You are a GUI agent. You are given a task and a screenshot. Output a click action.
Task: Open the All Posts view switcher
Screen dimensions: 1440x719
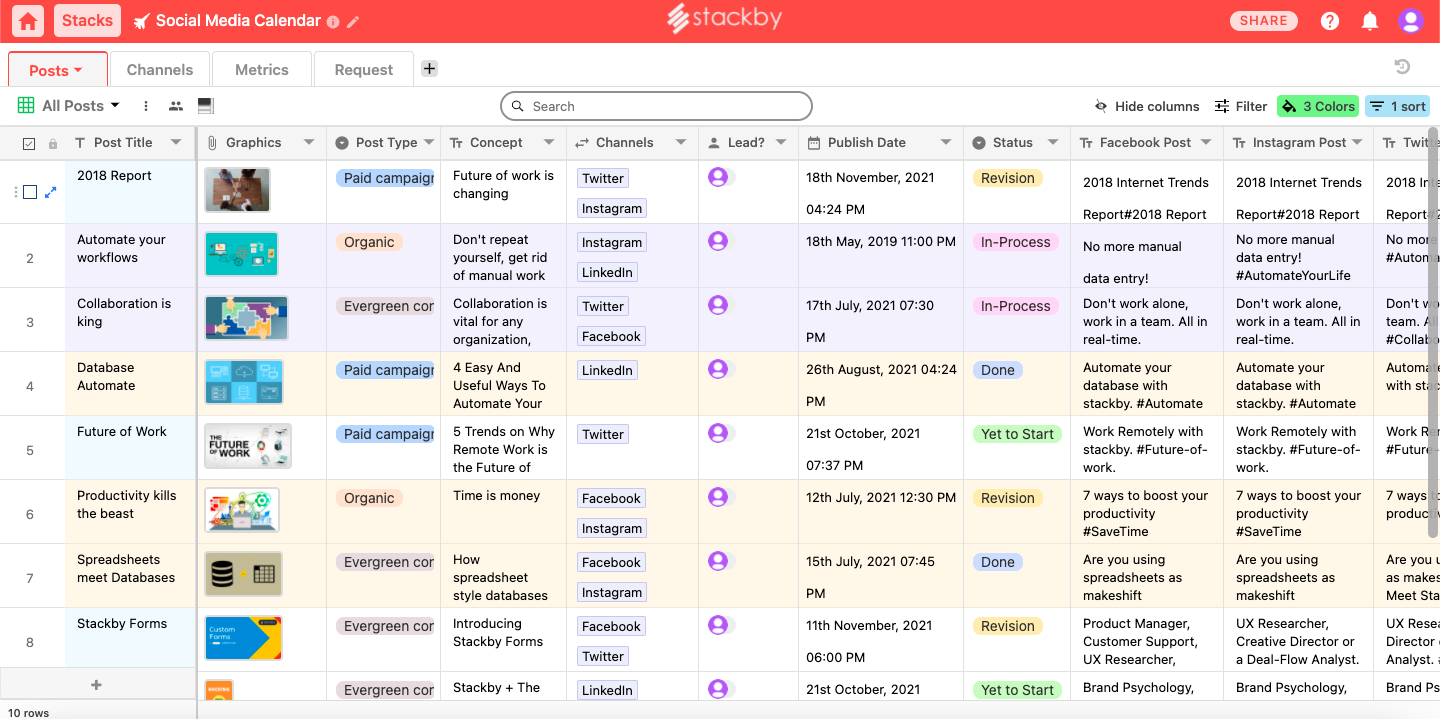coord(68,106)
